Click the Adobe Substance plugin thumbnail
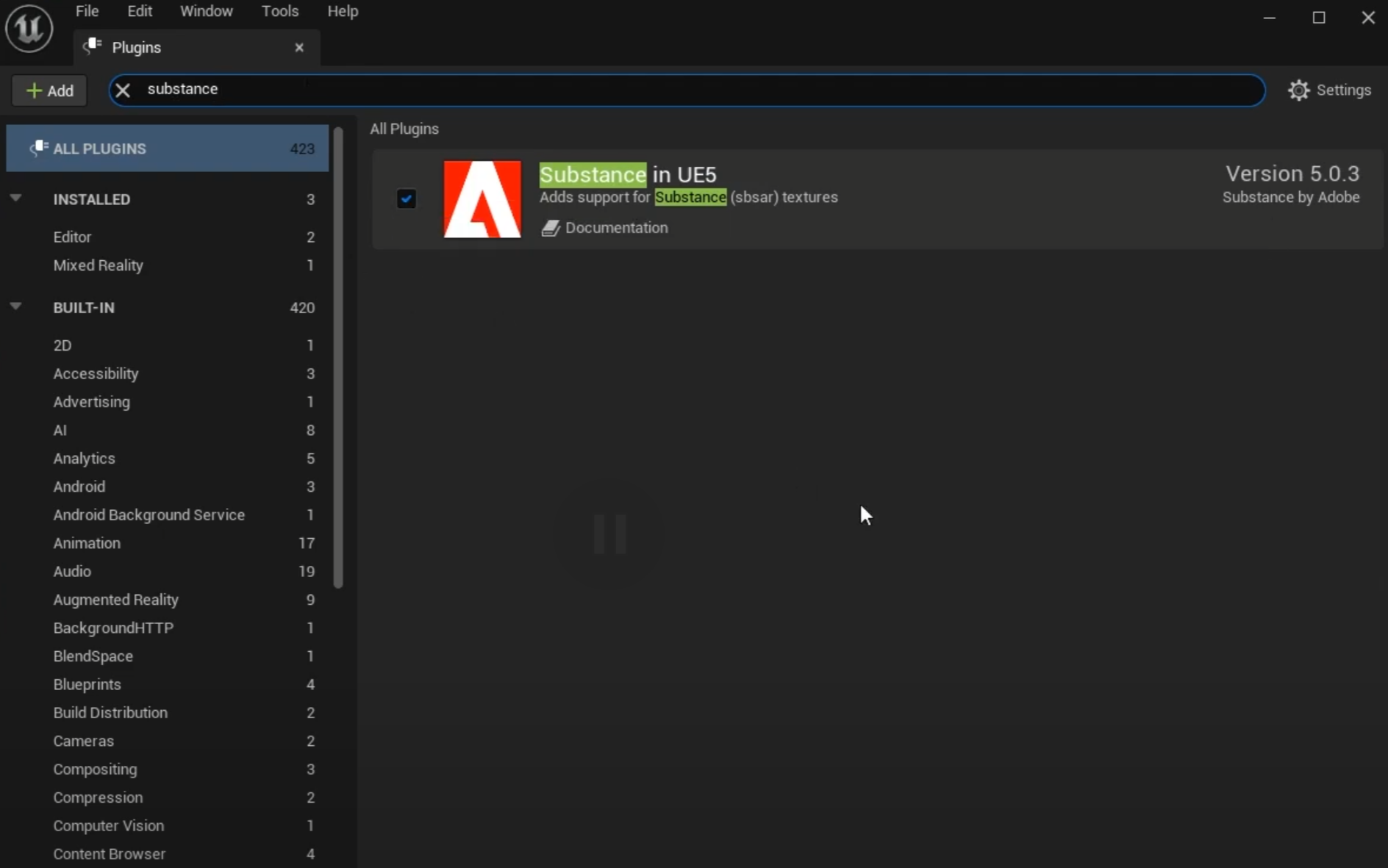The width and height of the screenshot is (1388, 868). point(482,199)
